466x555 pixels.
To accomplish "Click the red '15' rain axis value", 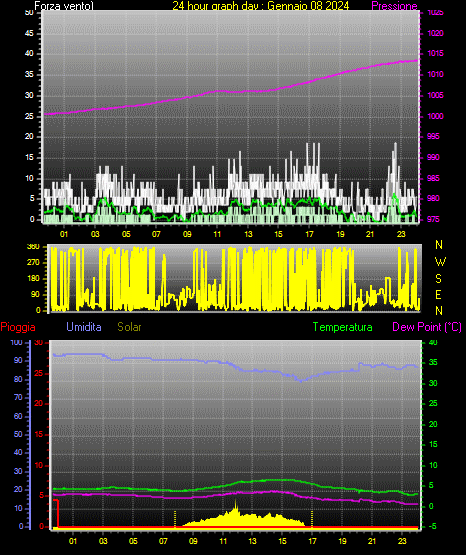I will click(39, 434).
